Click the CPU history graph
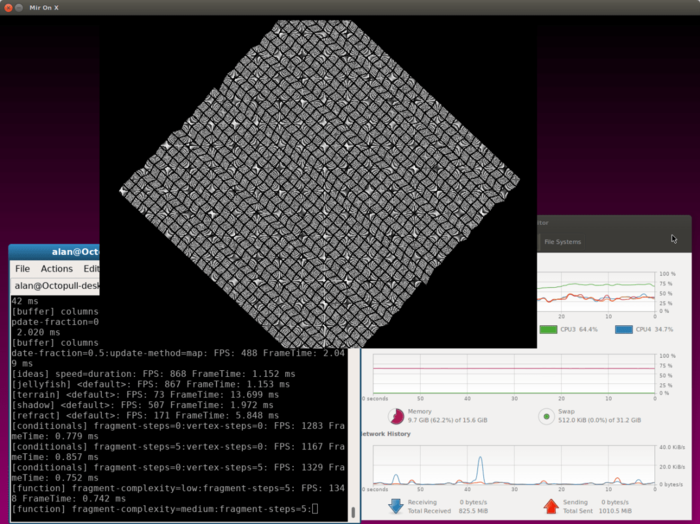The width and height of the screenshot is (700, 524). (x=595, y=290)
